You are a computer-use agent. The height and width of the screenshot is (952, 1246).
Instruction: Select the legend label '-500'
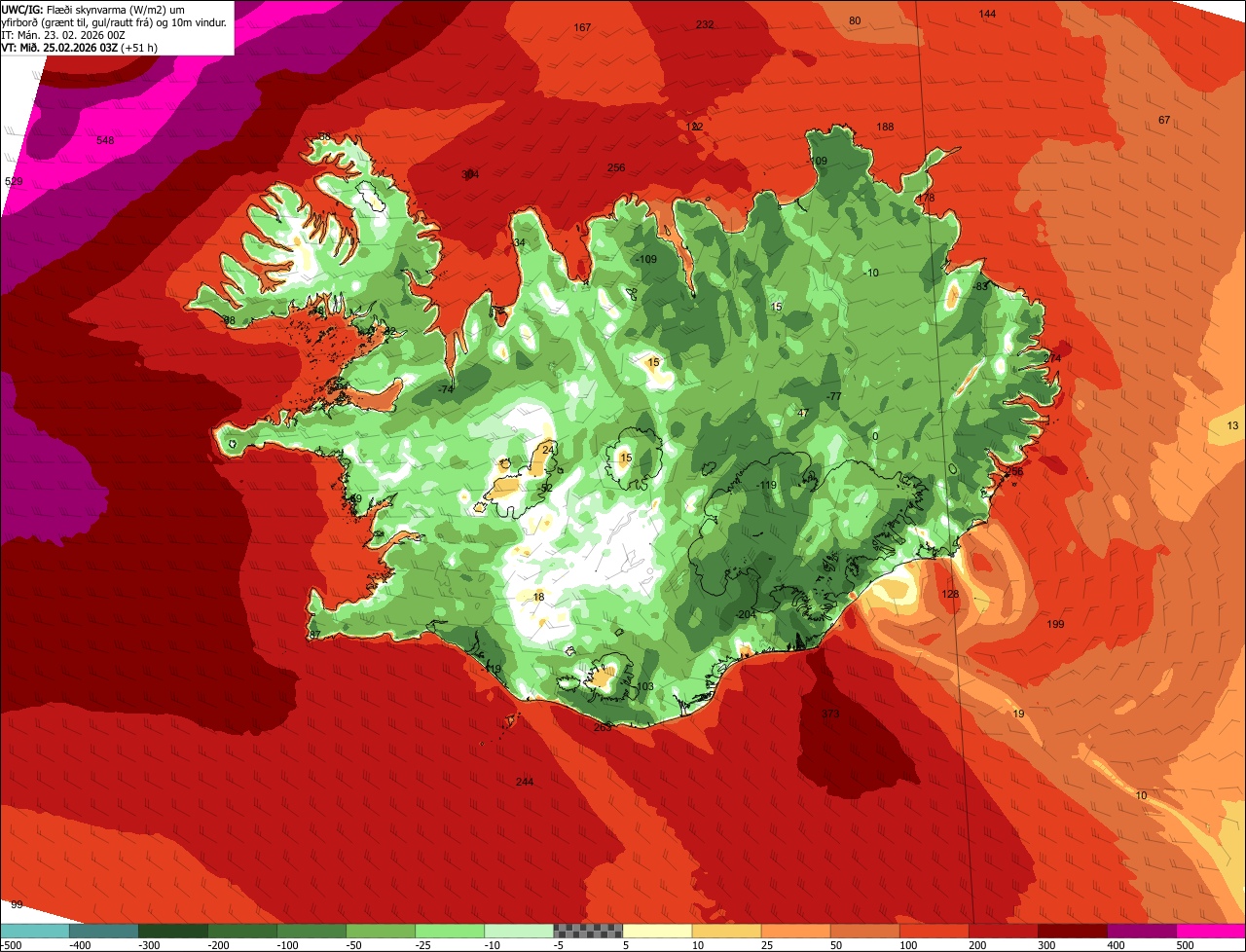point(12,945)
